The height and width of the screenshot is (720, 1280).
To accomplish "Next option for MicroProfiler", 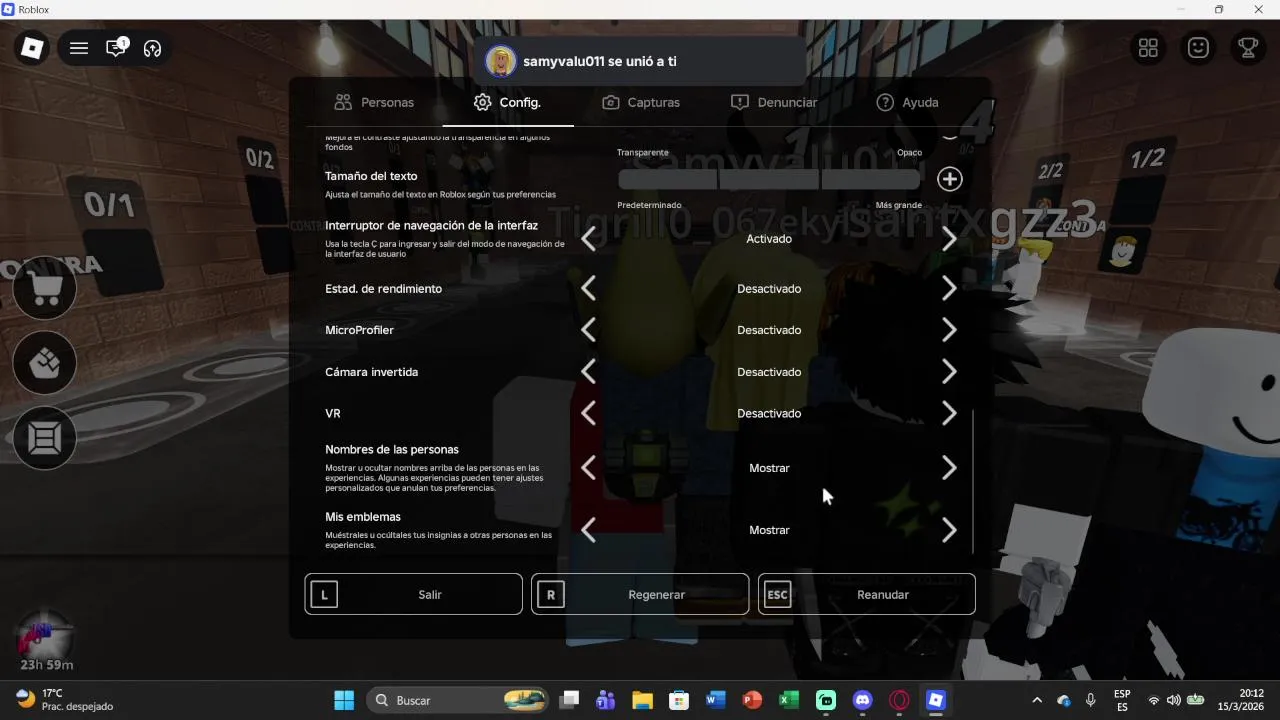I will pyautogui.click(x=949, y=330).
